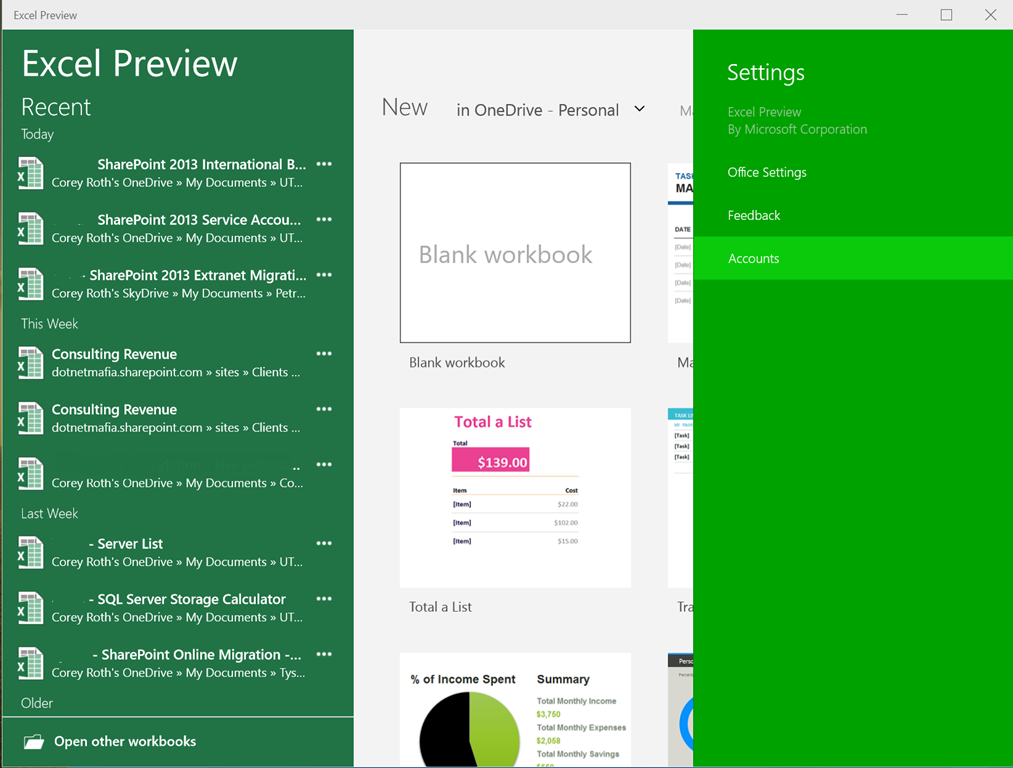The width and height of the screenshot is (1013, 768).
Task: Pick the '% of Income Spent' budget template thumbnail
Action: [x=516, y=710]
